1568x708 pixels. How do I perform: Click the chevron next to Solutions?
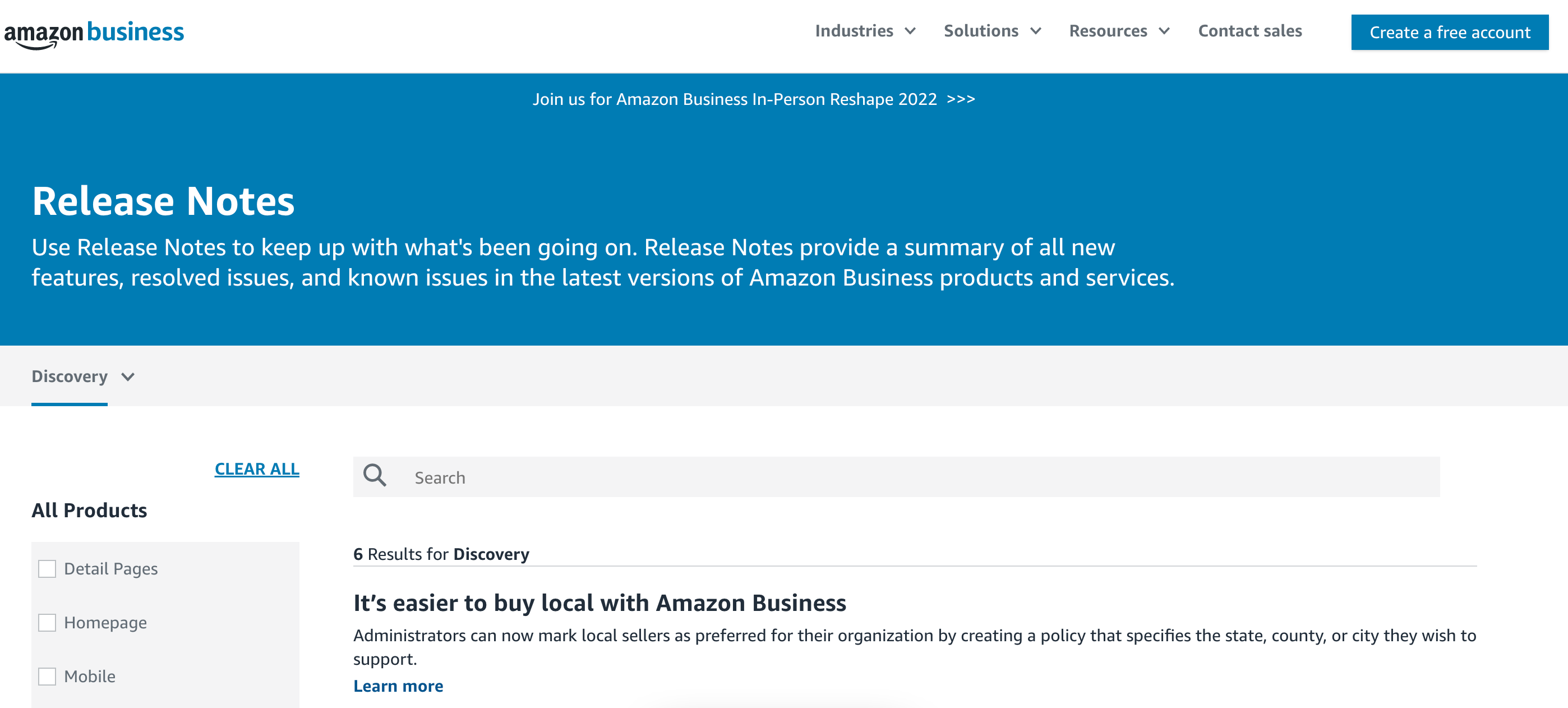click(x=1035, y=31)
